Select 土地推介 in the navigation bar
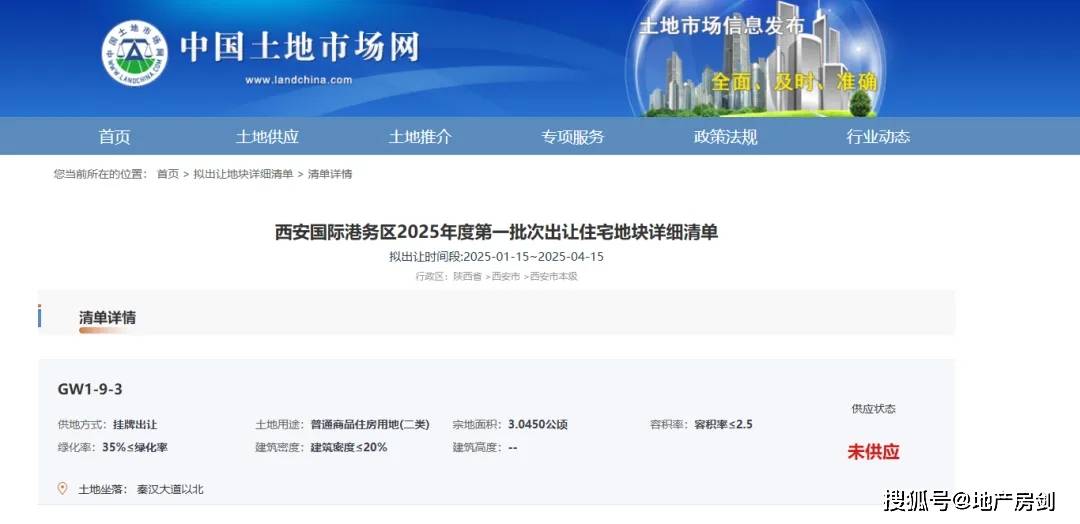1080x524 pixels. coord(420,137)
